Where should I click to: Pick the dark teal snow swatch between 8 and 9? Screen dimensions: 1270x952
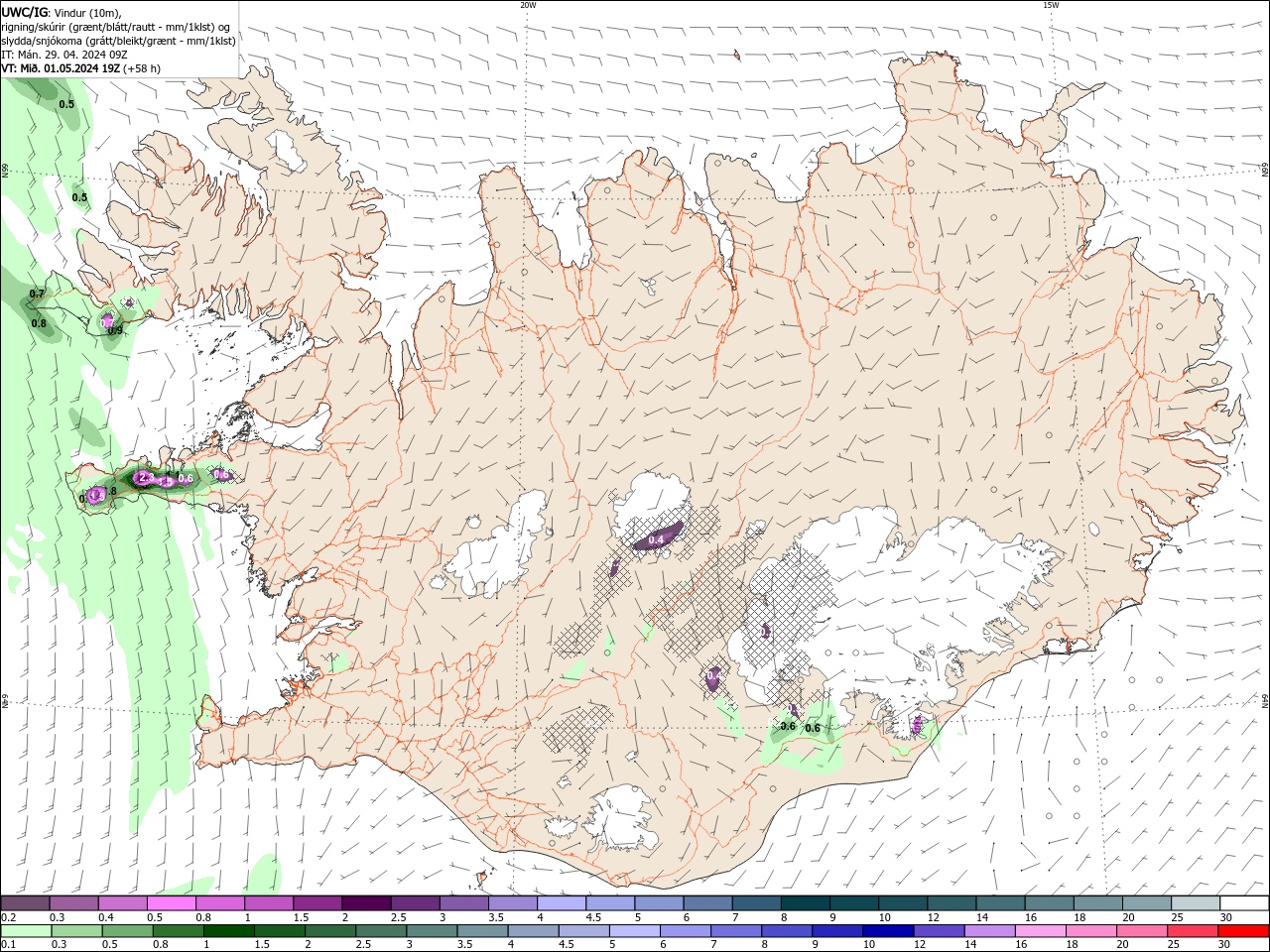pyautogui.click(x=805, y=903)
